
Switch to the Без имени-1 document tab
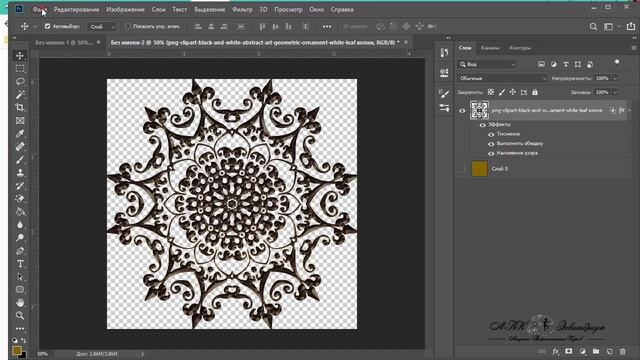click(x=64, y=42)
